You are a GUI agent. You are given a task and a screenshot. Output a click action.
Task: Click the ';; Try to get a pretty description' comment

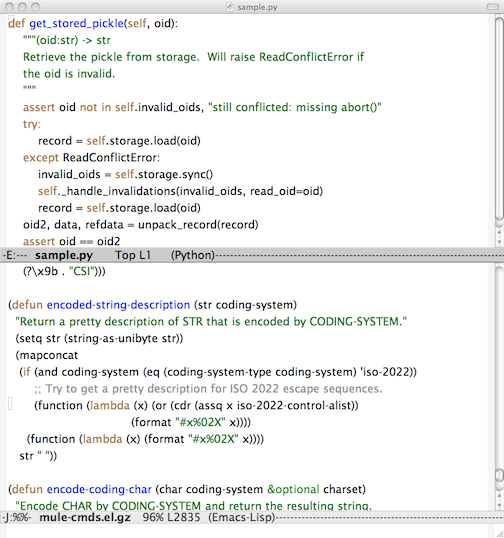(208, 389)
